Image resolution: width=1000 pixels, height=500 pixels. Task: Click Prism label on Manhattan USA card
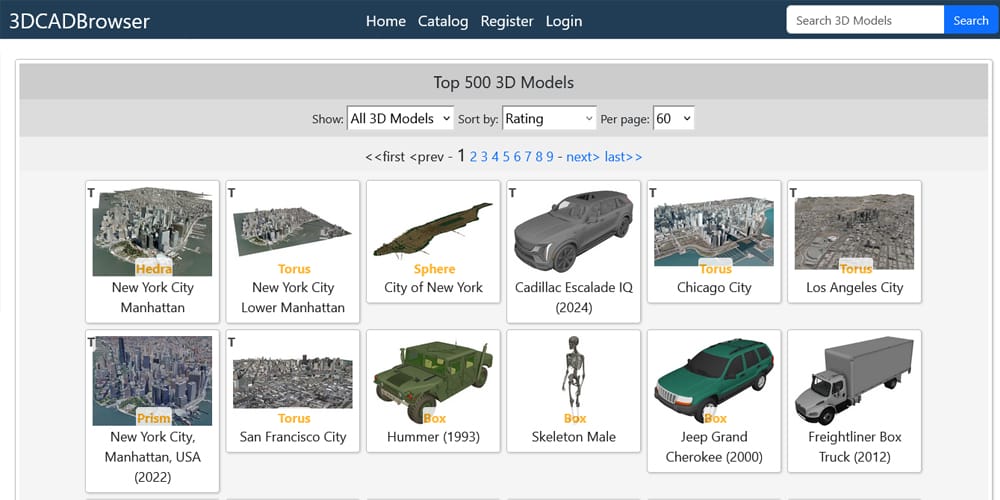[x=154, y=418]
